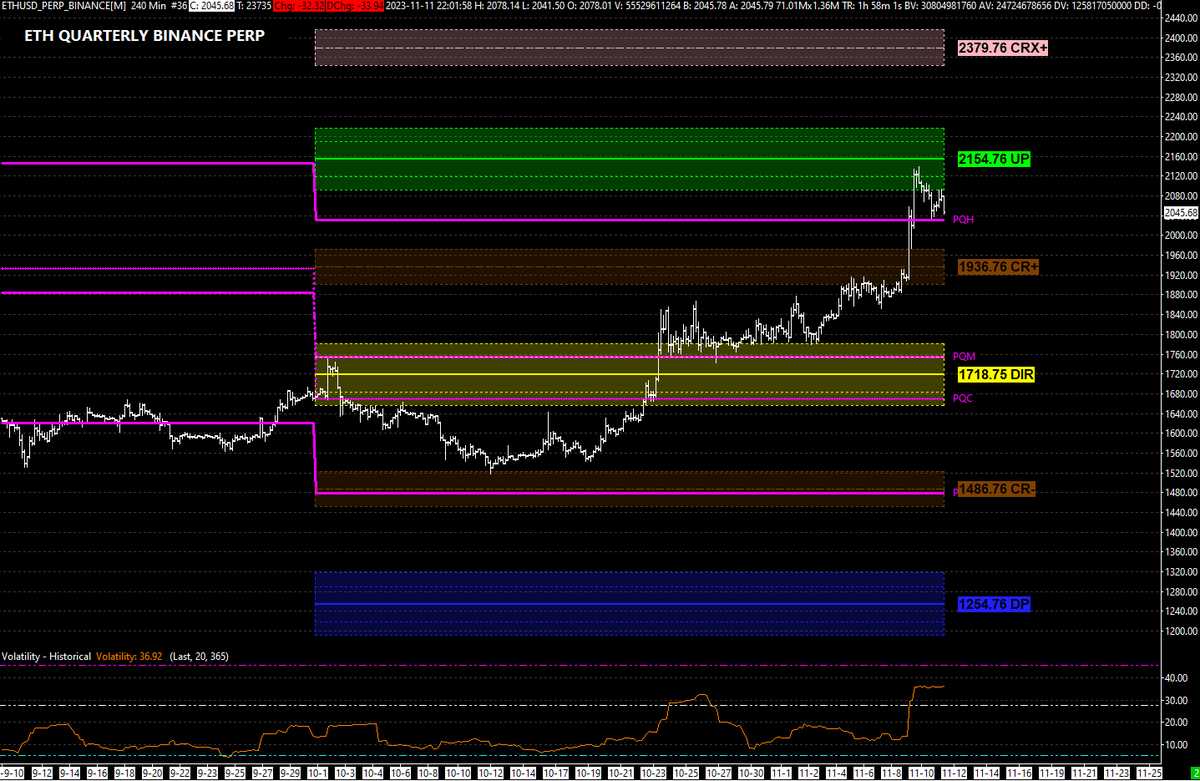This screenshot has width=1200, height=781.
Task: Select the 1486.76 CR- level label
Action: pyautogui.click(x=997, y=490)
